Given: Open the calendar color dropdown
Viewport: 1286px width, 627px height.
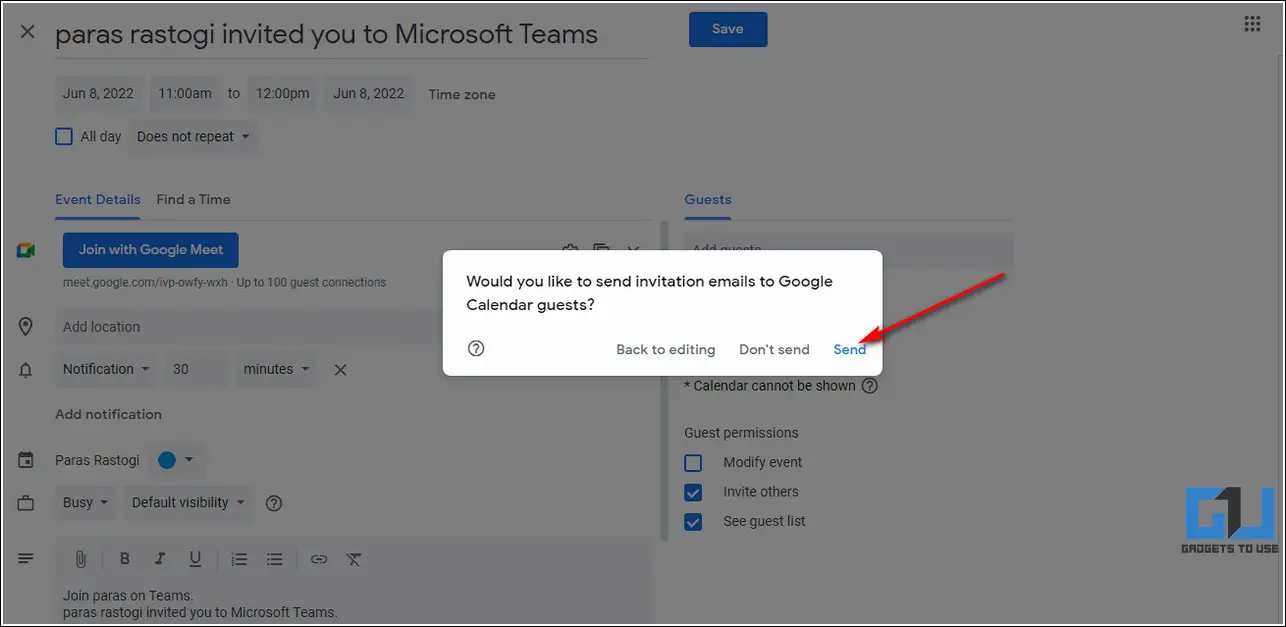Looking at the screenshot, I should coord(177,460).
